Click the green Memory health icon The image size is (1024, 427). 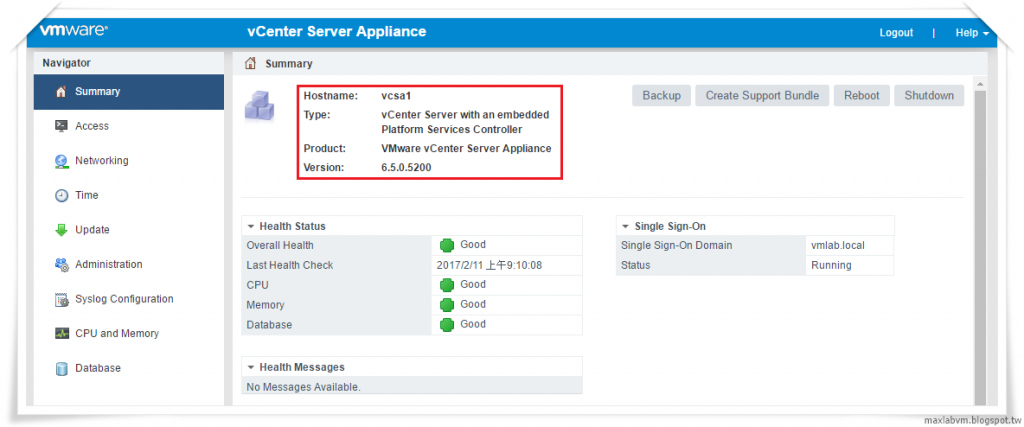447,304
